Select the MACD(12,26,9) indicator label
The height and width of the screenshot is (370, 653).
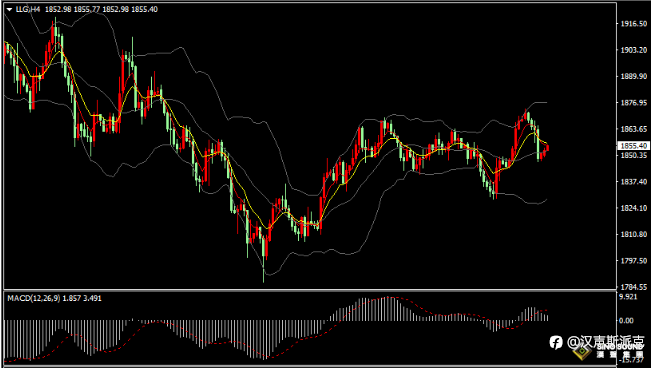tap(34, 298)
